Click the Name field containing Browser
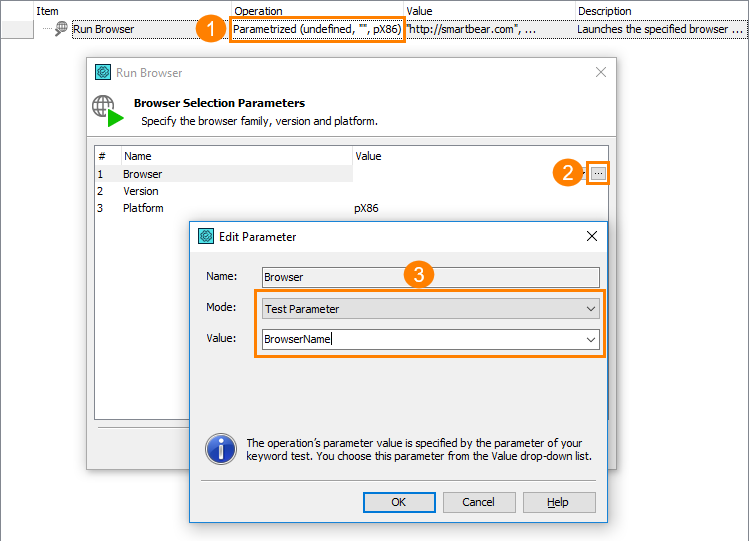Screen dimensions: 749x541 pyautogui.click(x=430, y=277)
